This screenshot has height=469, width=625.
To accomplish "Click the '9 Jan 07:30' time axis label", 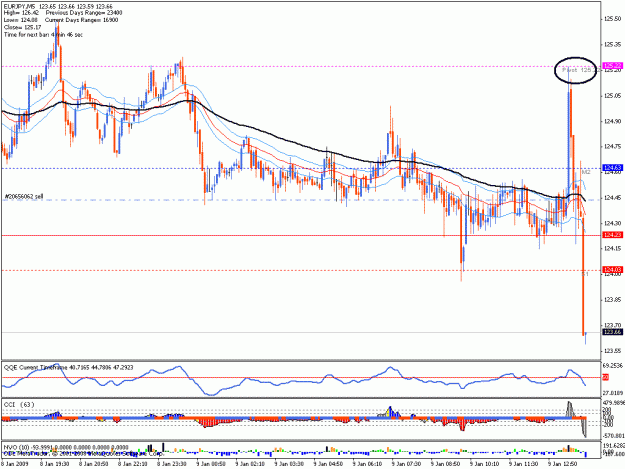I will pos(406,464).
